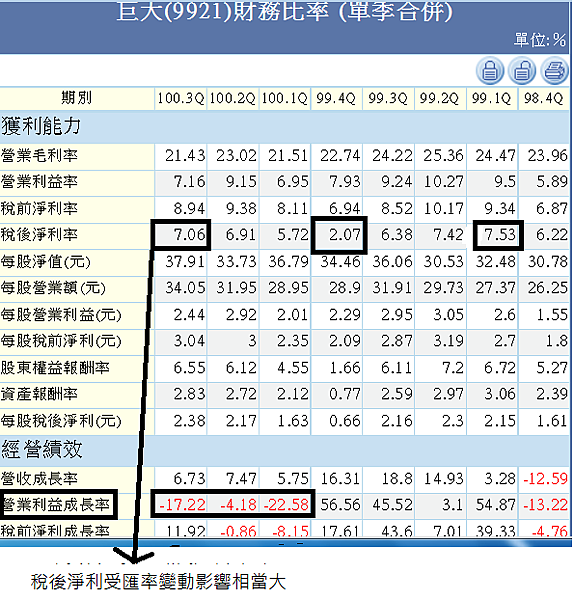Image resolution: width=574 pixels, height=600 pixels.
Task: Click the 單位:% unit label
Action: point(540,40)
